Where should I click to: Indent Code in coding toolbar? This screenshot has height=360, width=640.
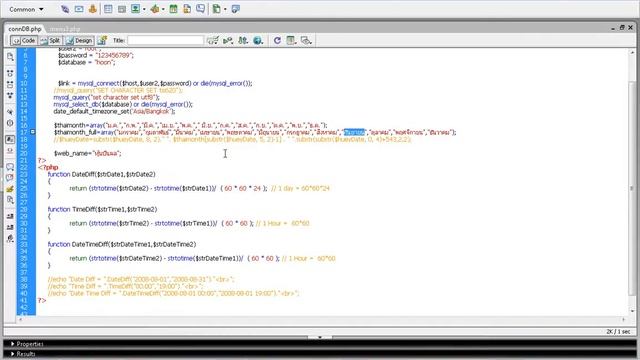click(10, 216)
